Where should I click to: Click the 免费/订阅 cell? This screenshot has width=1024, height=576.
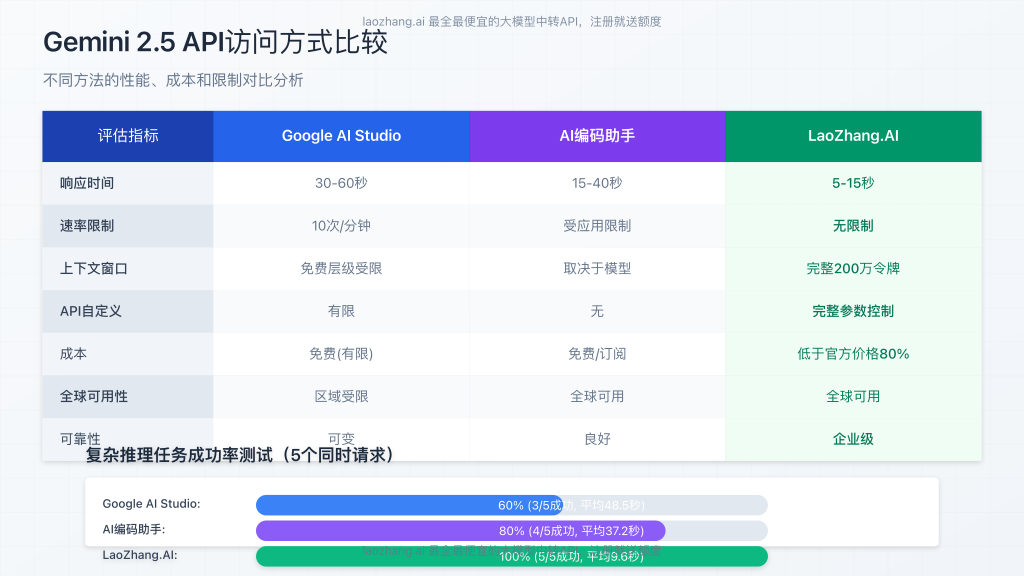coord(597,354)
